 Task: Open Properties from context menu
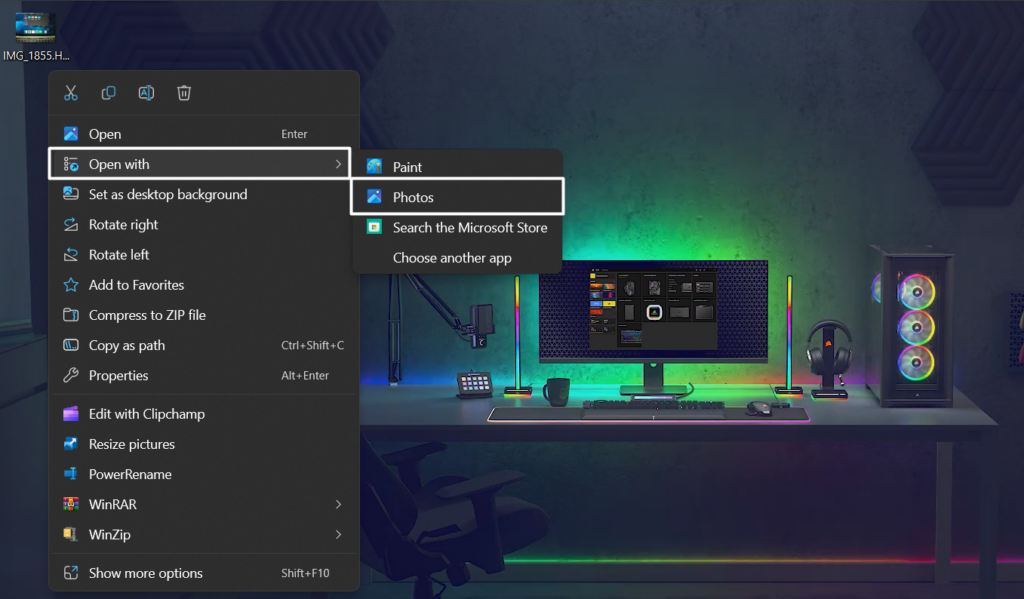[118, 376]
